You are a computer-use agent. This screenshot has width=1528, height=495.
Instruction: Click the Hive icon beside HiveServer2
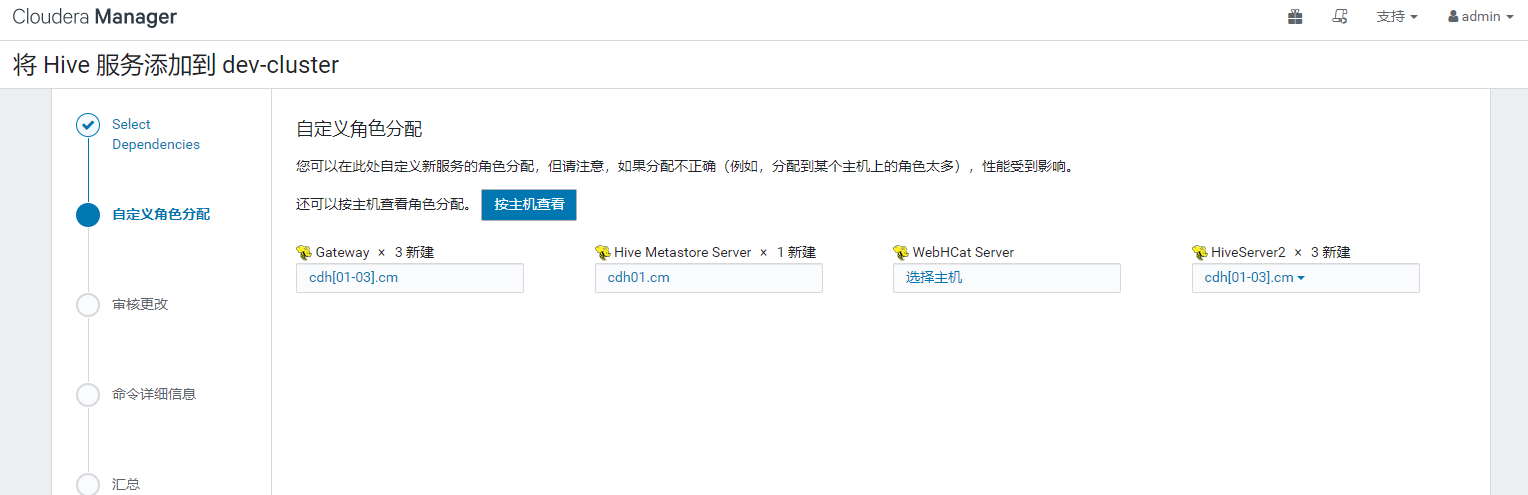coord(1200,253)
